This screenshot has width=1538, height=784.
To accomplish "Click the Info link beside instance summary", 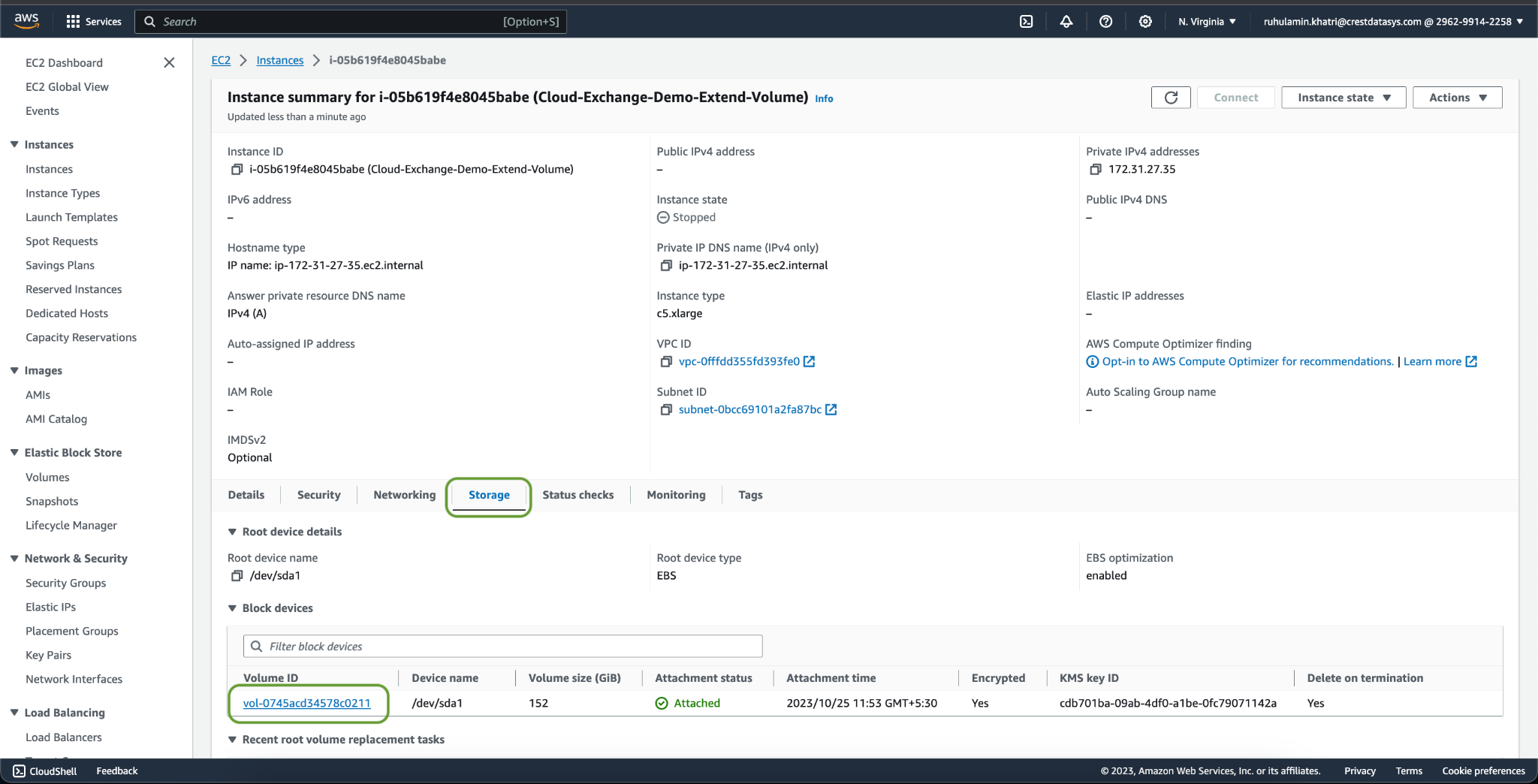I will point(824,98).
